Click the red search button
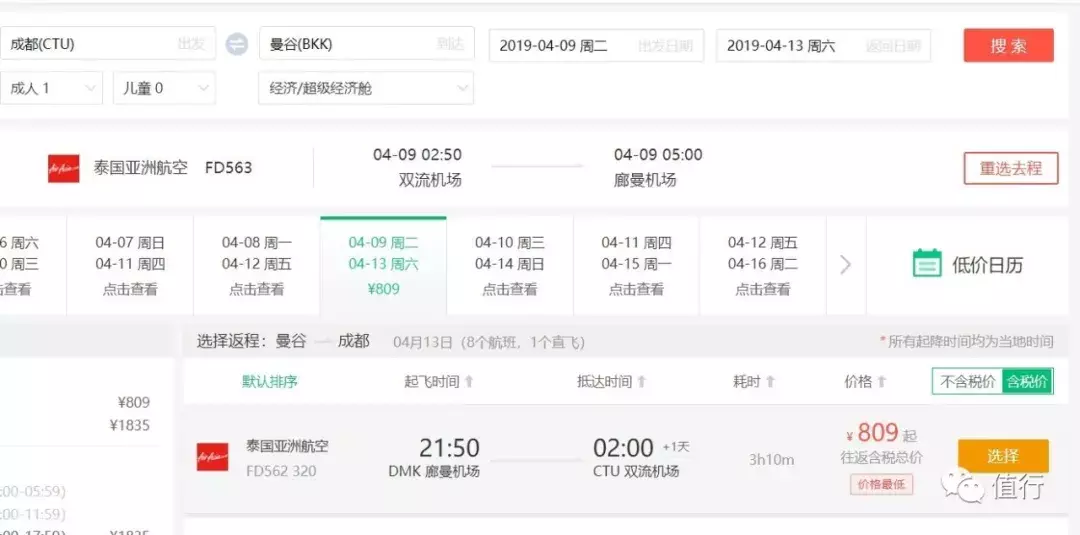1080x535 pixels. (1008, 45)
